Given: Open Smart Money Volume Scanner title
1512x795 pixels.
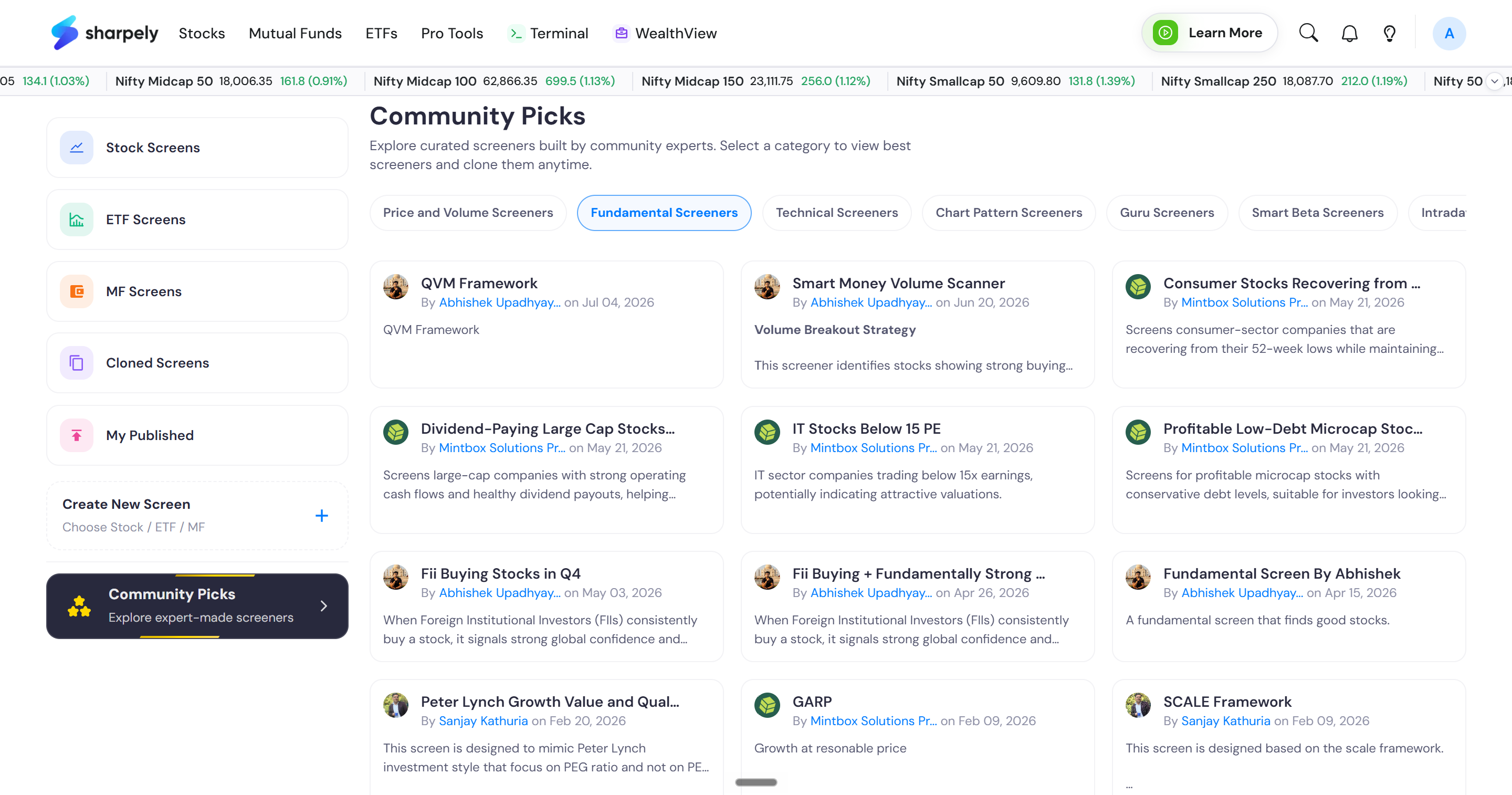Looking at the screenshot, I should click(x=899, y=283).
